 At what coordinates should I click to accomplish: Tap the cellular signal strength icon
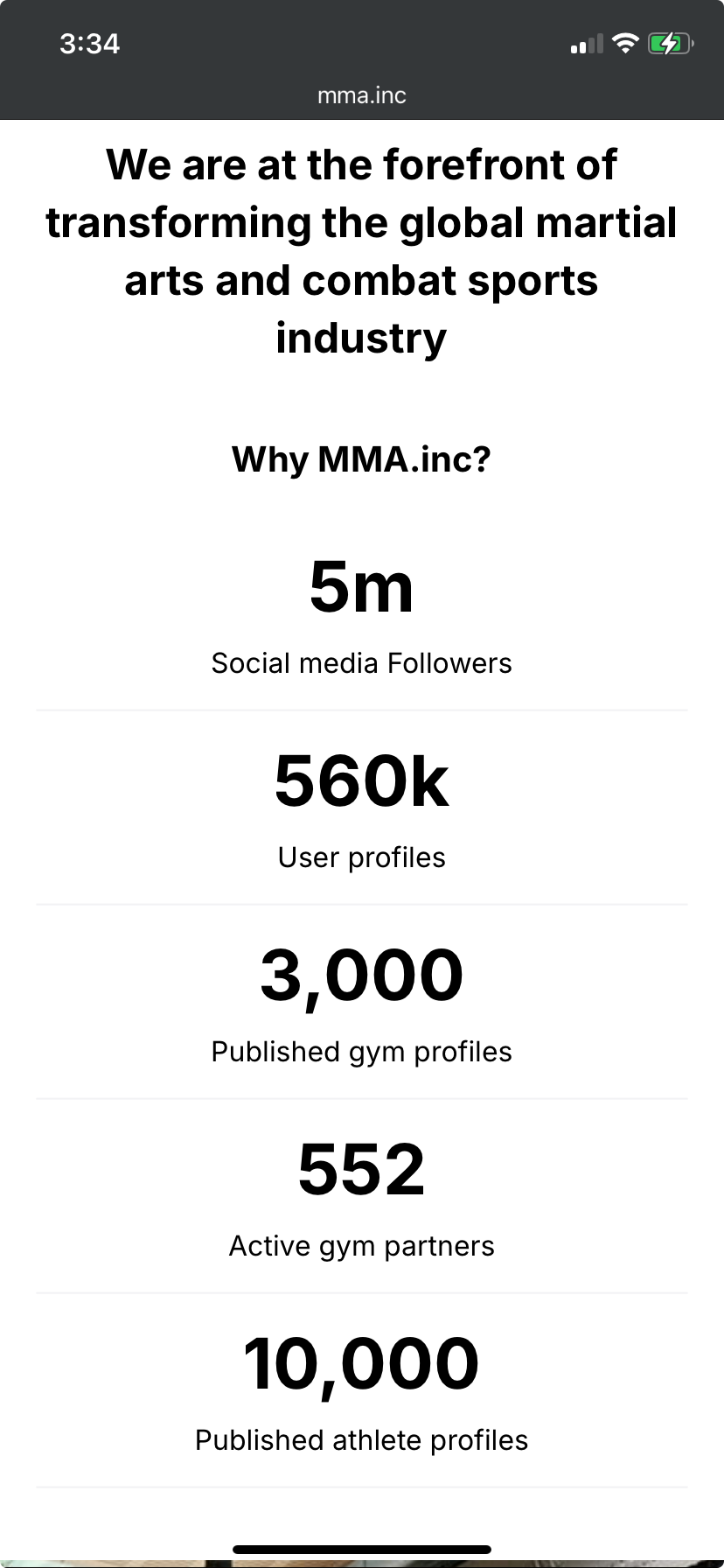[587, 44]
